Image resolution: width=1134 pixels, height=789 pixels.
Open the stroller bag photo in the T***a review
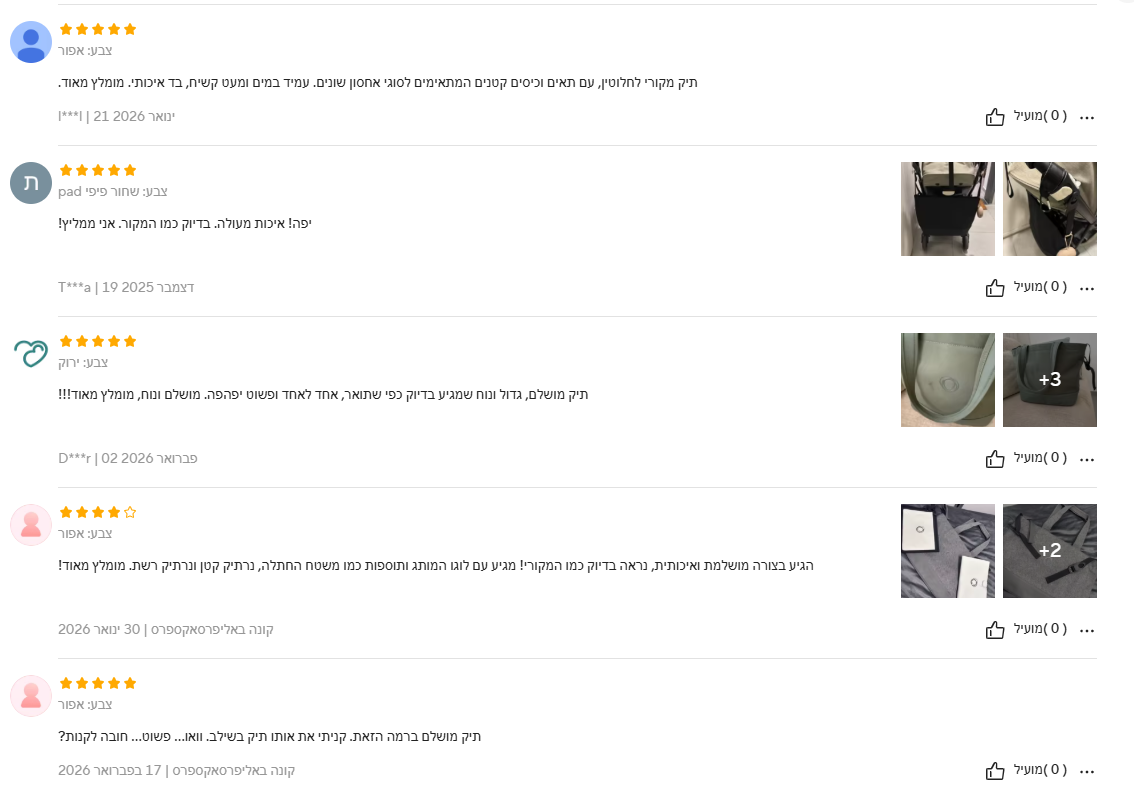[x=947, y=209]
